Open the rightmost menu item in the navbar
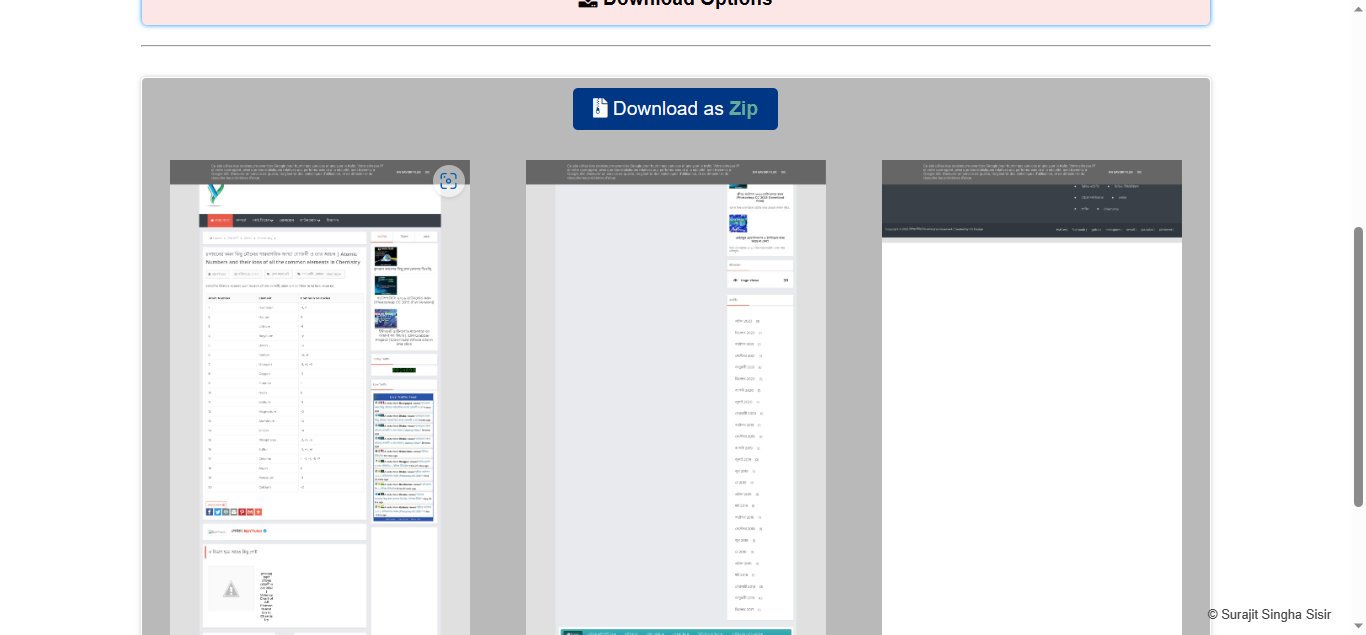 [x=332, y=220]
